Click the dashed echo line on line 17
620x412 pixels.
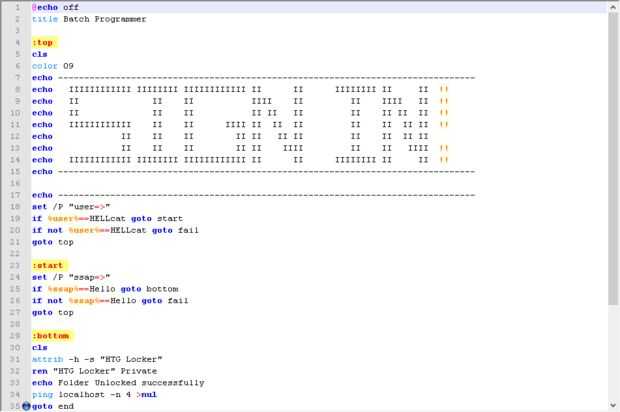[253, 195]
